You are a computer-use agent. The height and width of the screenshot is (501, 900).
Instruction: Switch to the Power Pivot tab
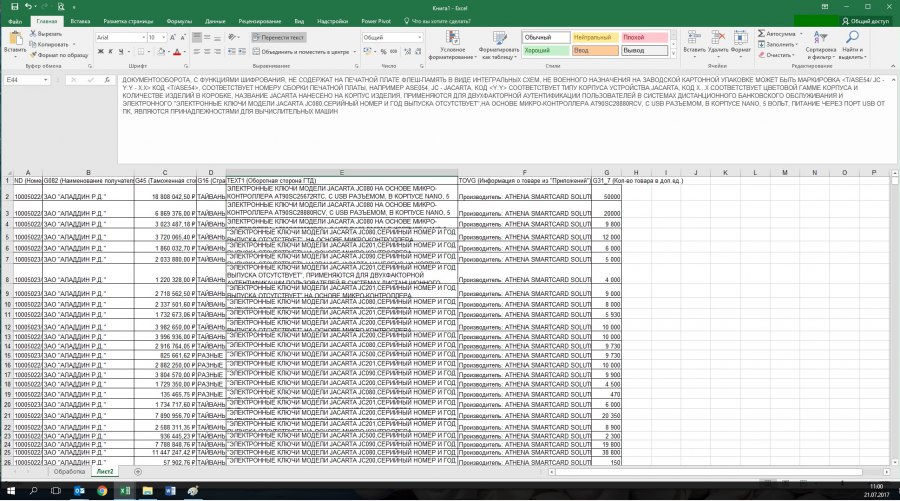click(x=376, y=21)
